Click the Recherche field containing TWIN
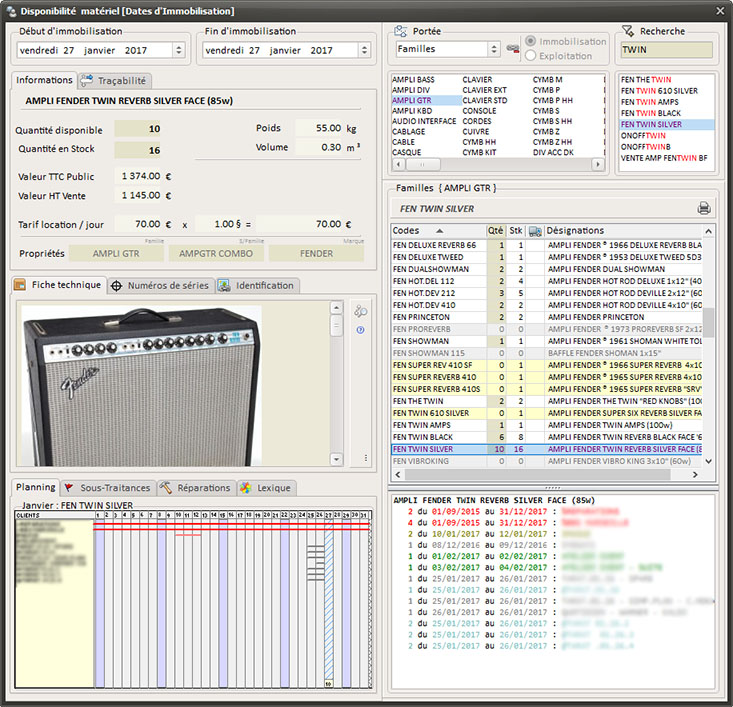Screen dimensions: 733x707 pos(666,49)
